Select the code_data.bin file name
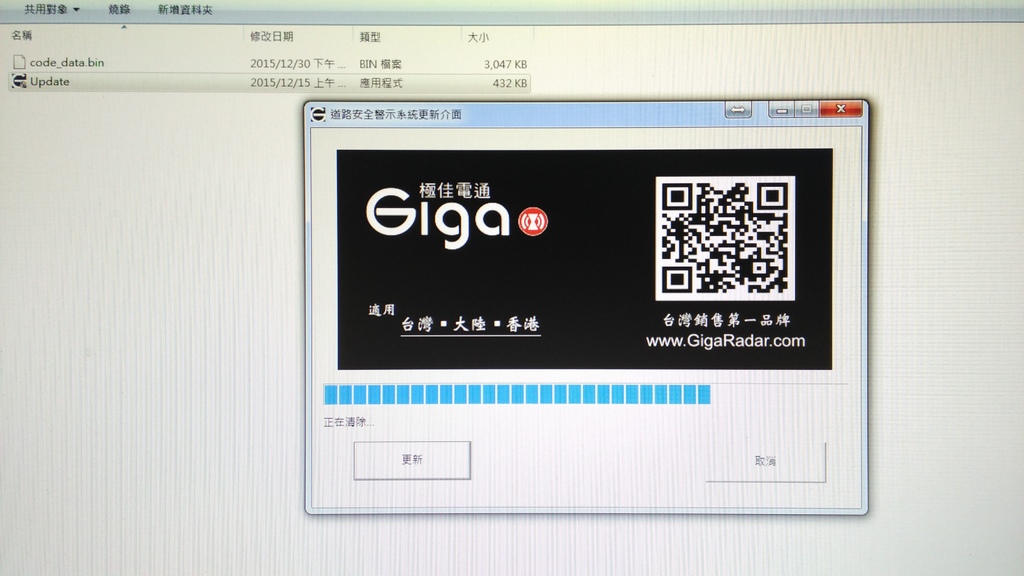1024x576 pixels. pyautogui.click(x=67, y=63)
